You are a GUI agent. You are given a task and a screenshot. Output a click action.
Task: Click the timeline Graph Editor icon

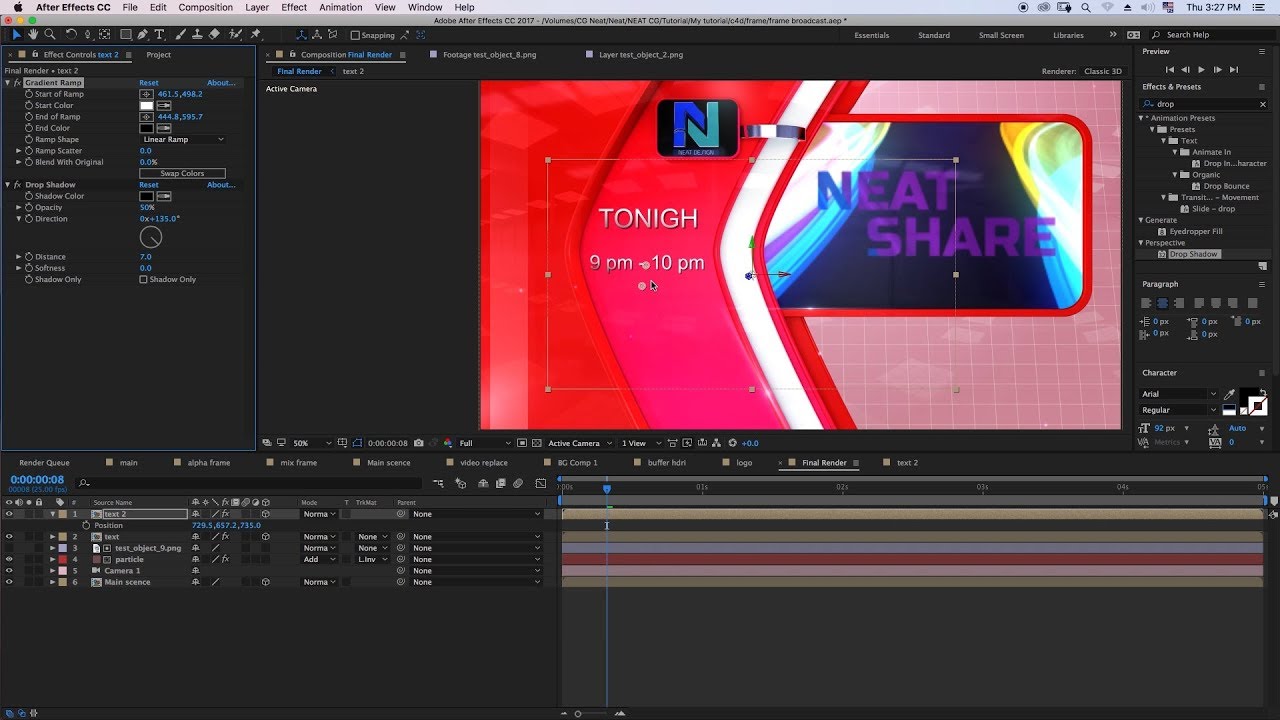coord(541,484)
